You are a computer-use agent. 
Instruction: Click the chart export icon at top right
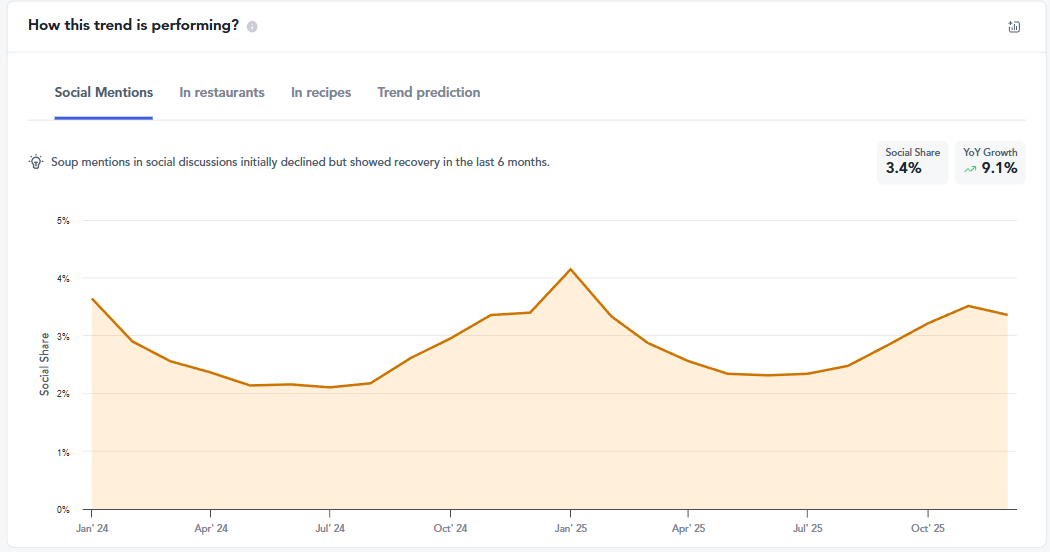pyautogui.click(x=1014, y=27)
